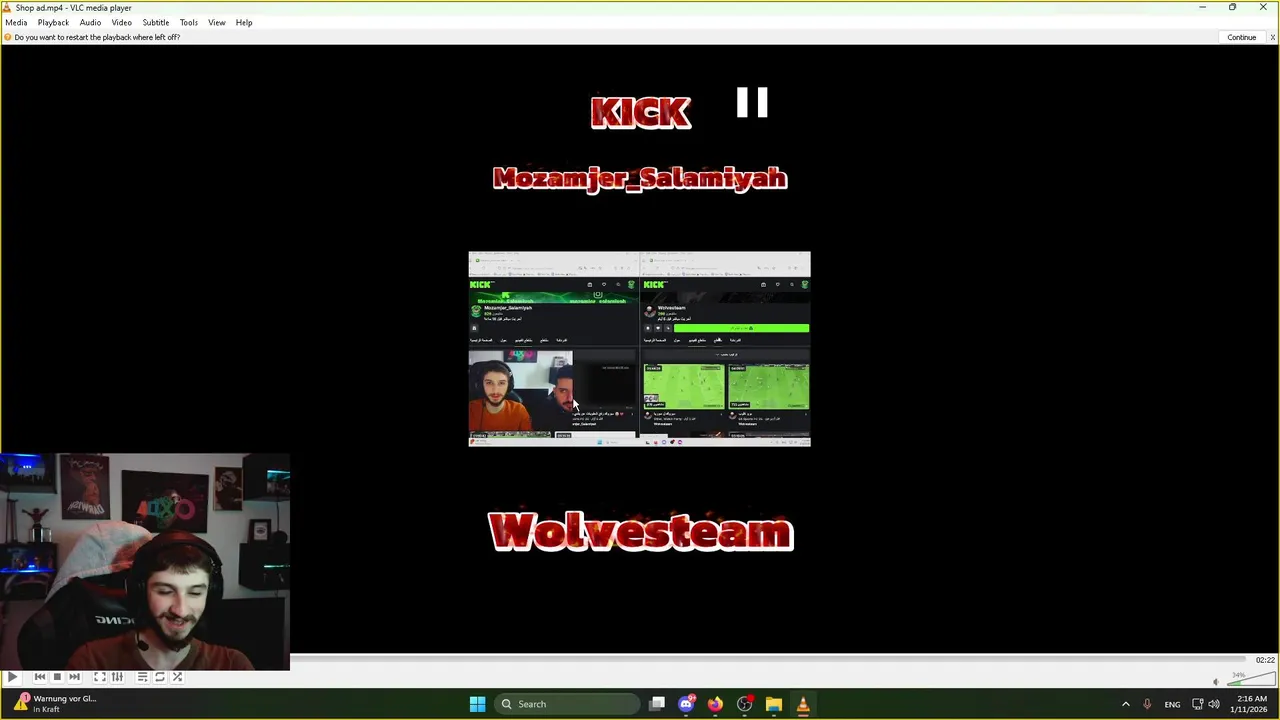Open the clock showing 2:16 AM
The image size is (1280, 720).
coord(1251,704)
